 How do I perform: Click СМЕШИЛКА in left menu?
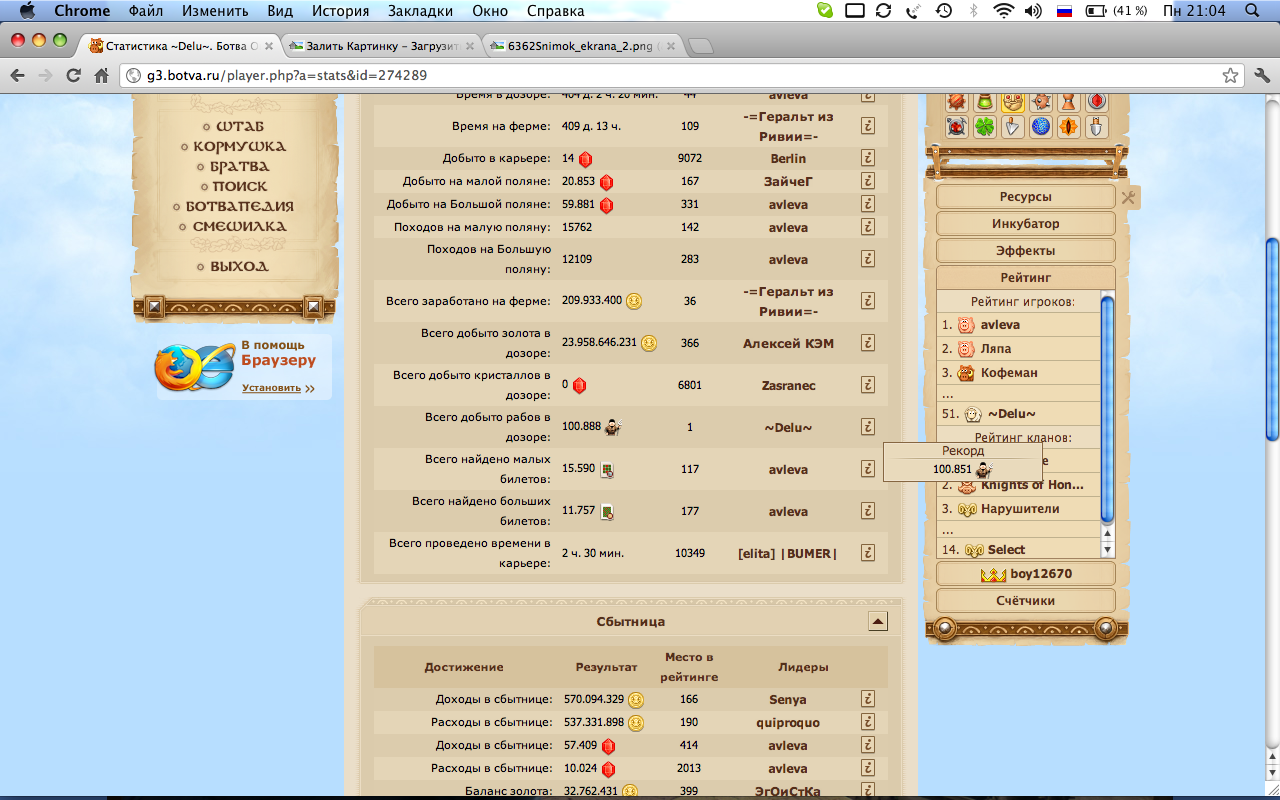[x=239, y=226]
